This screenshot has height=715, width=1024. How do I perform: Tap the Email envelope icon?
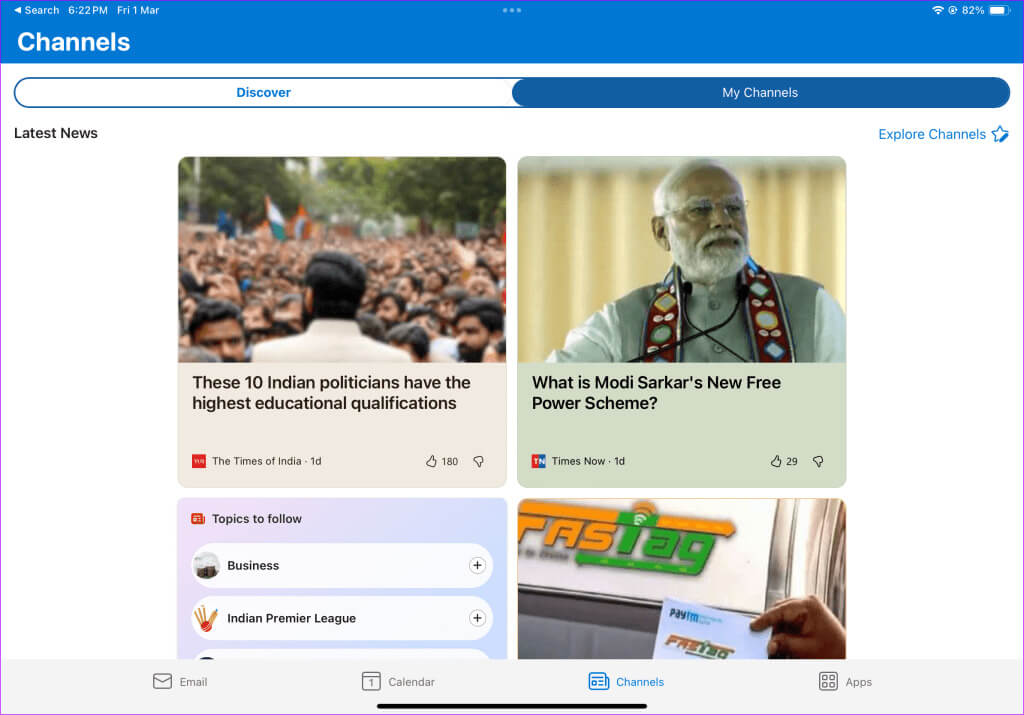163,681
